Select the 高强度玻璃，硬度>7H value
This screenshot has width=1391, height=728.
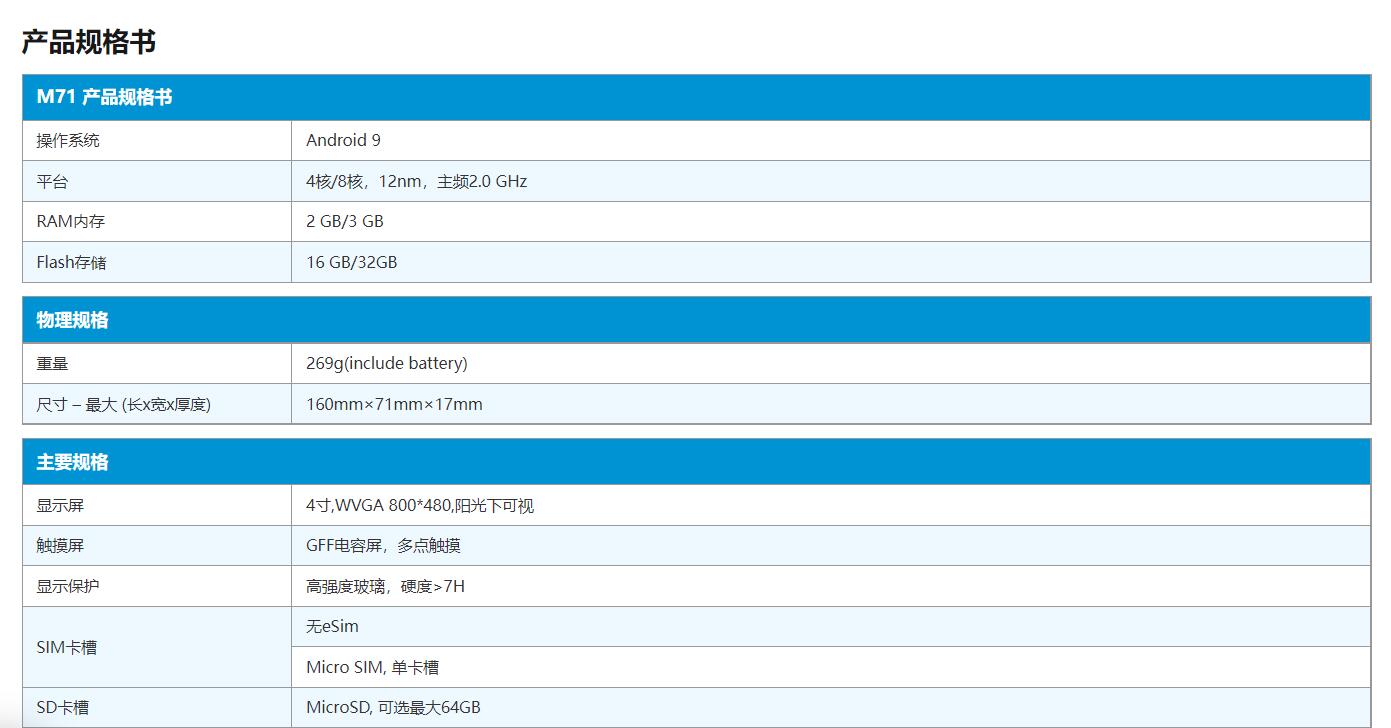(x=385, y=586)
